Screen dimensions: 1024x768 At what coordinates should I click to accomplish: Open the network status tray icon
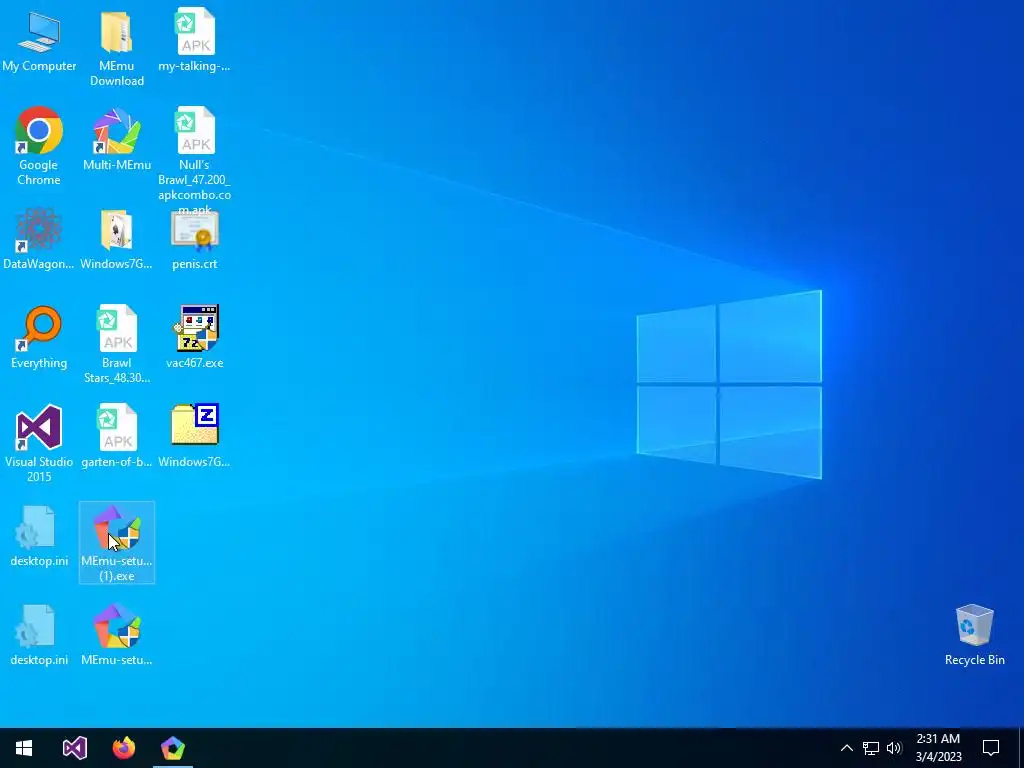tap(871, 748)
